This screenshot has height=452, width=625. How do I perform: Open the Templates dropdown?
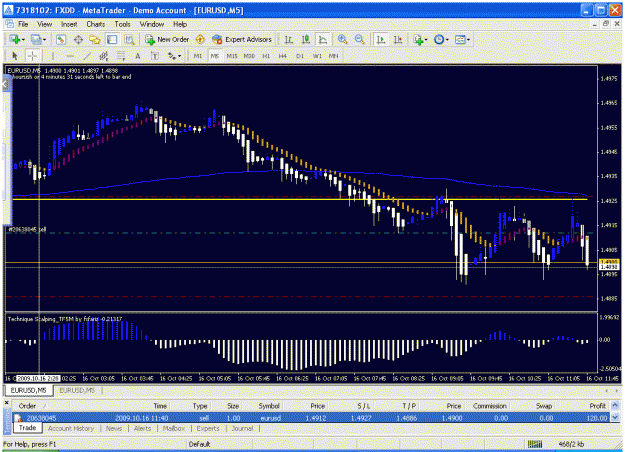(x=462, y=39)
